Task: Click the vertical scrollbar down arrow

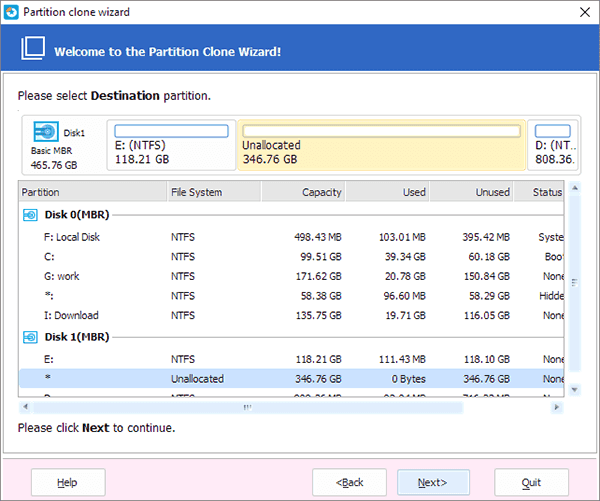Action: (x=574, y=390)
